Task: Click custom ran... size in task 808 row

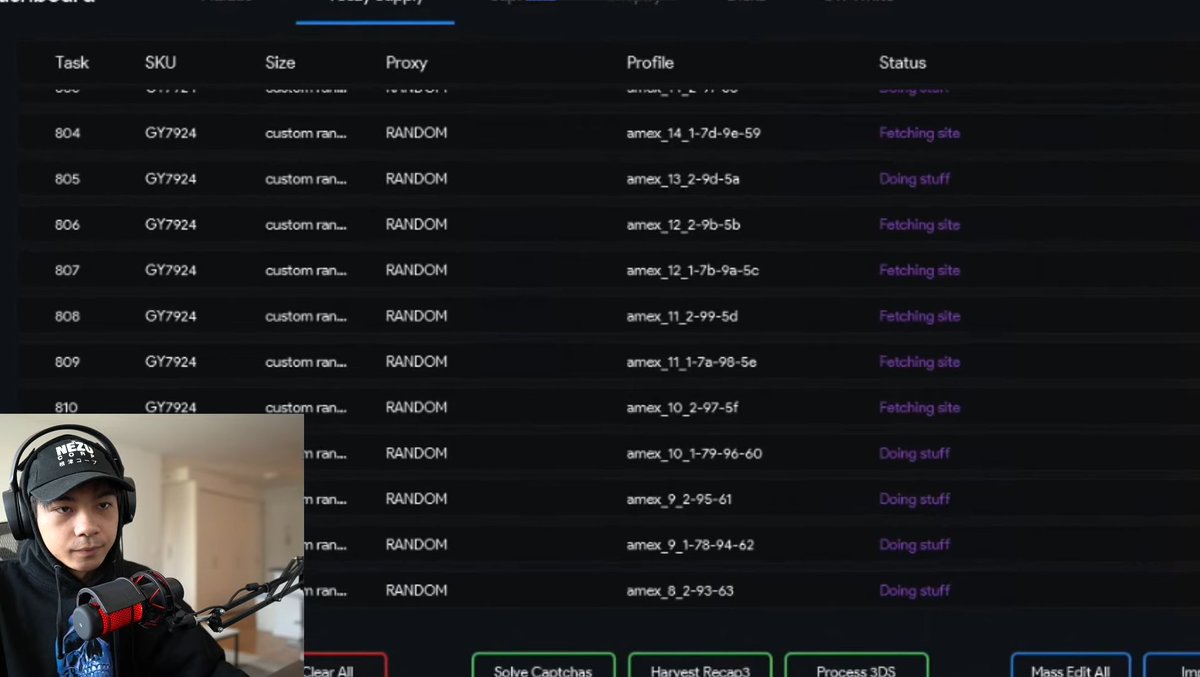Action: [306, 316]
